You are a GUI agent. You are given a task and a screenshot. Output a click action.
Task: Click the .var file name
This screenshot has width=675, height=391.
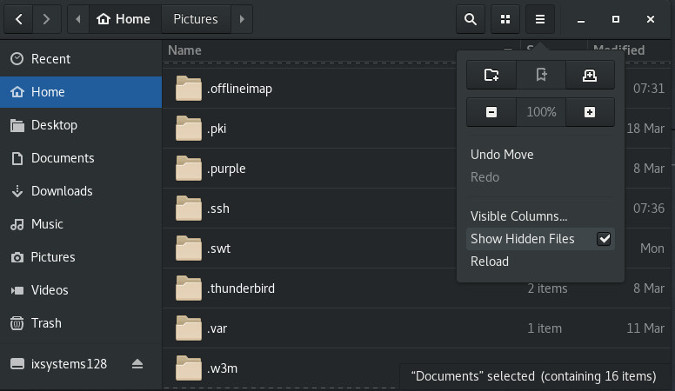217,329
